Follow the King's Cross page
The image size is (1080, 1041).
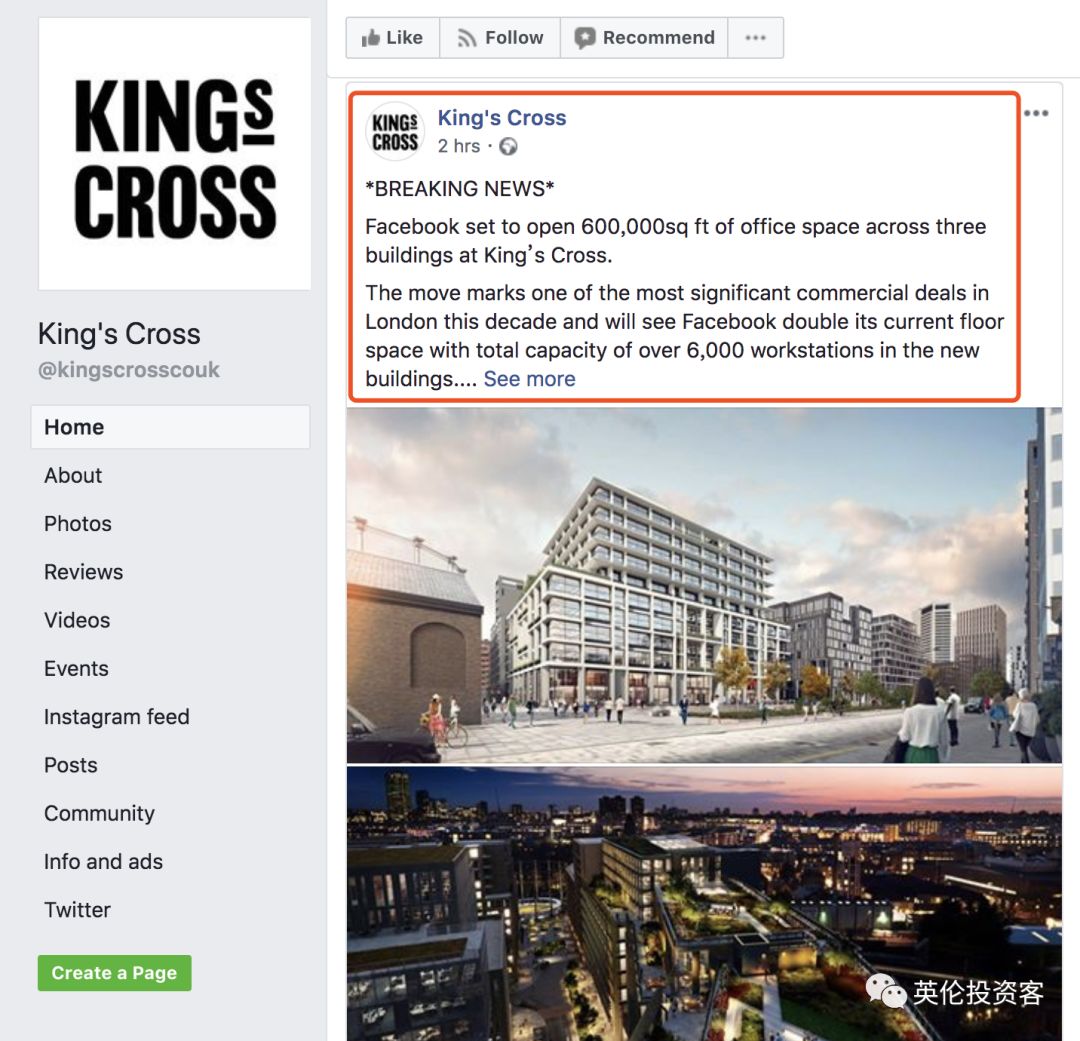click(x=500, y=38)
